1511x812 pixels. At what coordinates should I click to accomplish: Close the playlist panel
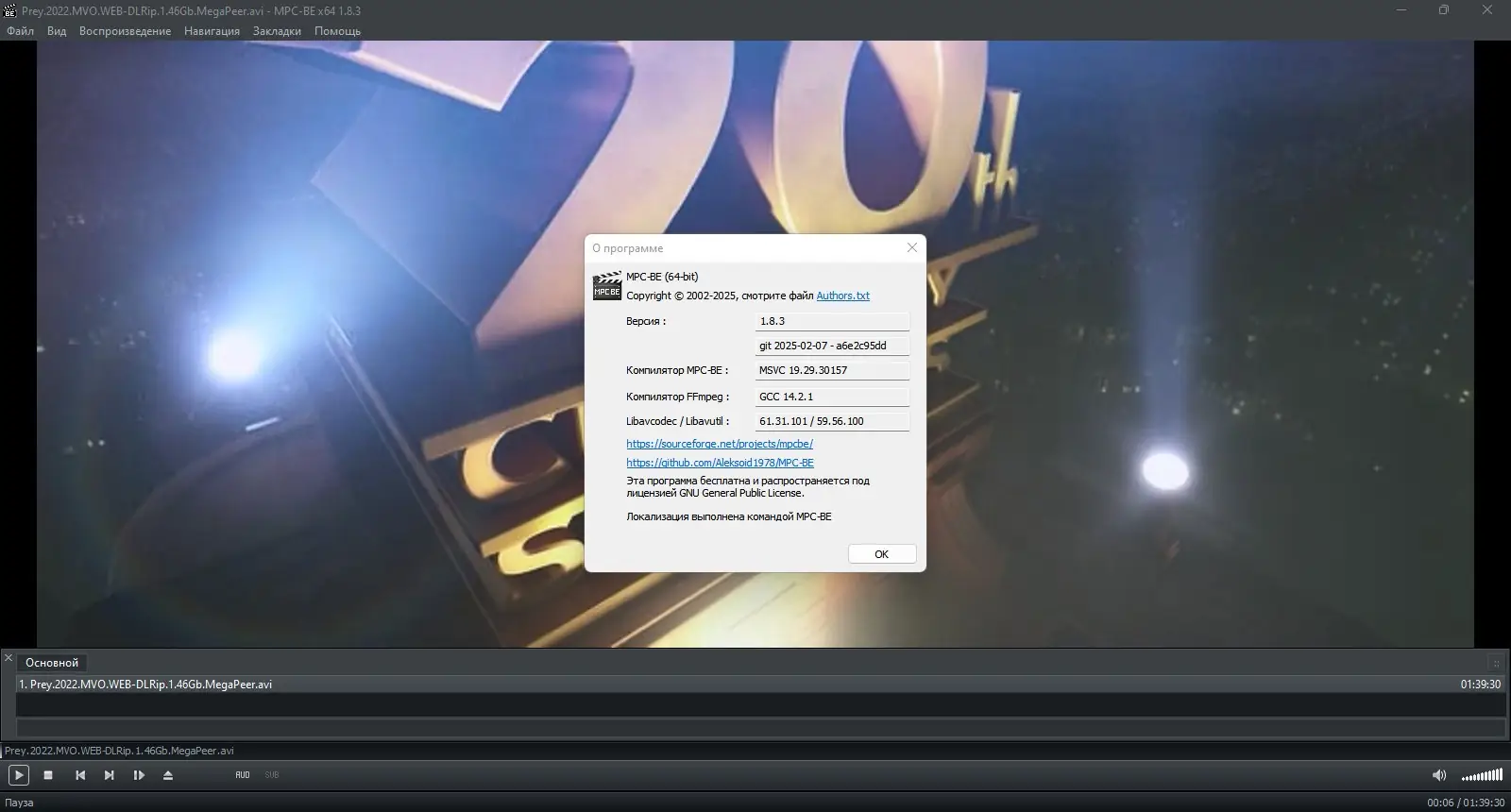pos(8,658)
